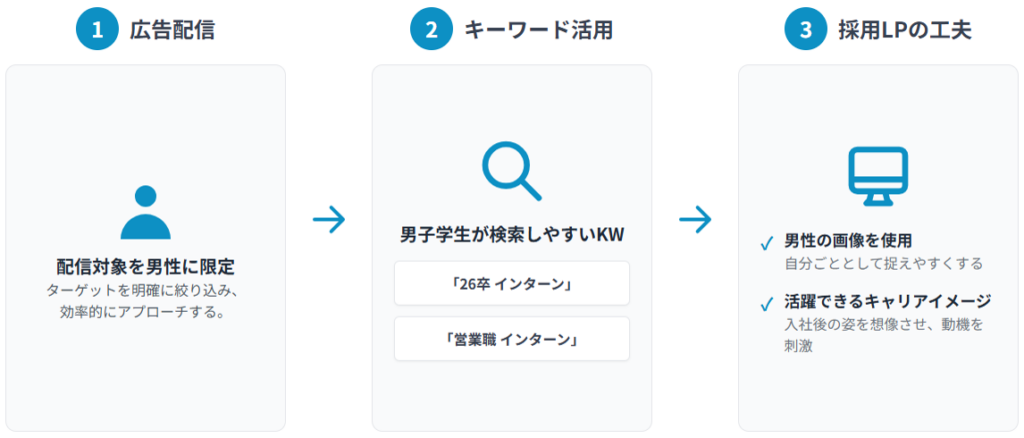Click the arrow between steps 2 and 3
Viewport: 1024px width, 438px height.
(695, 220)
